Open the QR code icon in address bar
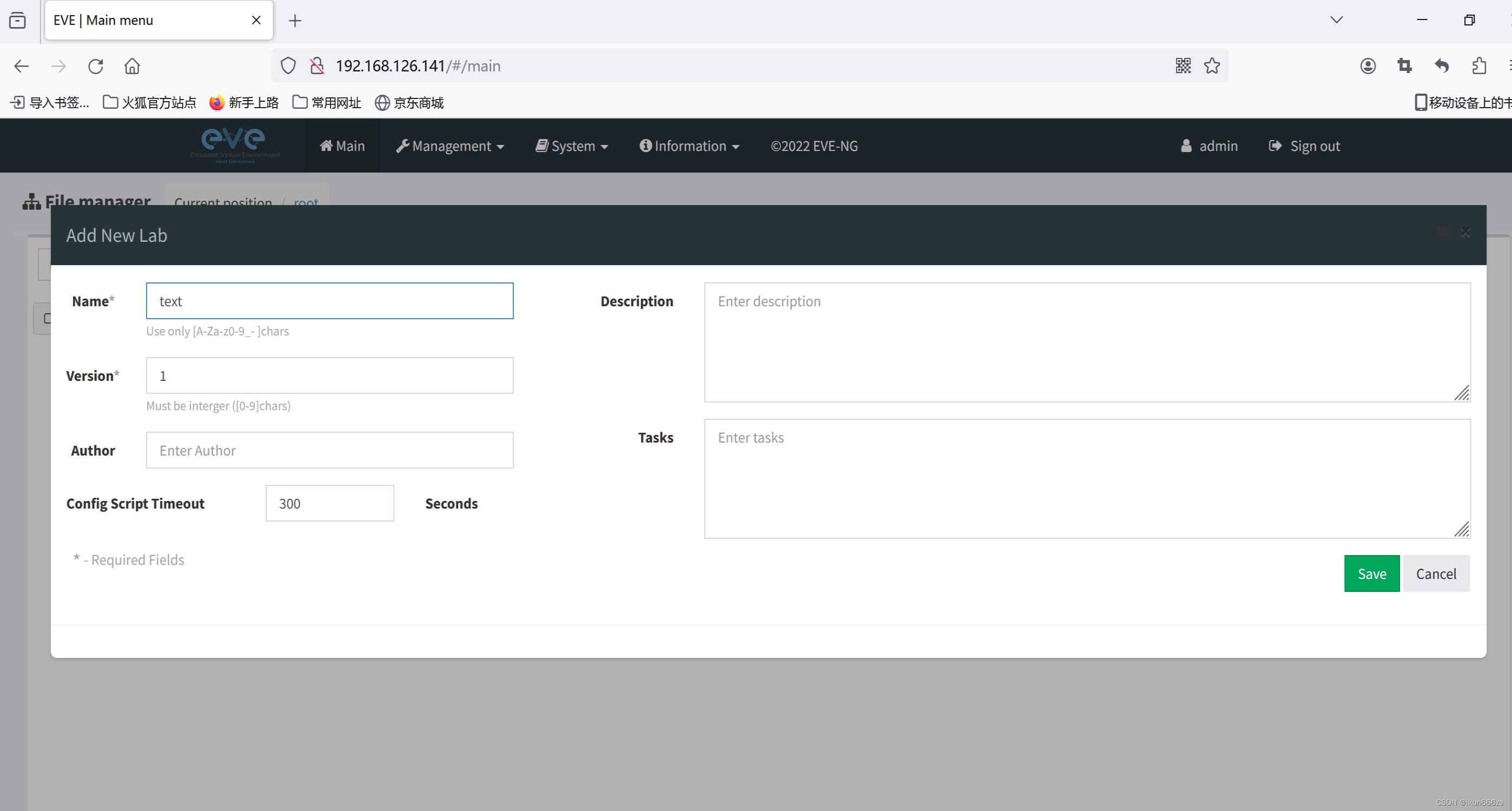 click(1183, 65)
